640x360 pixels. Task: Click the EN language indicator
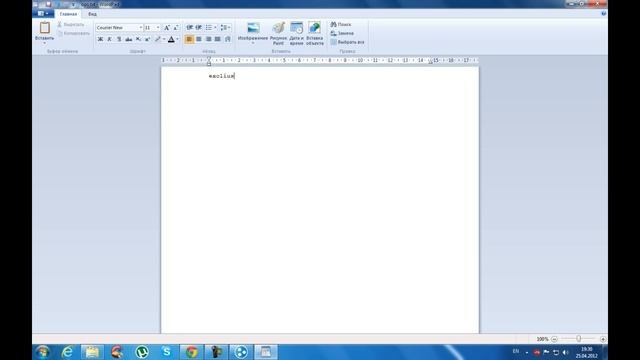(516, 351)
